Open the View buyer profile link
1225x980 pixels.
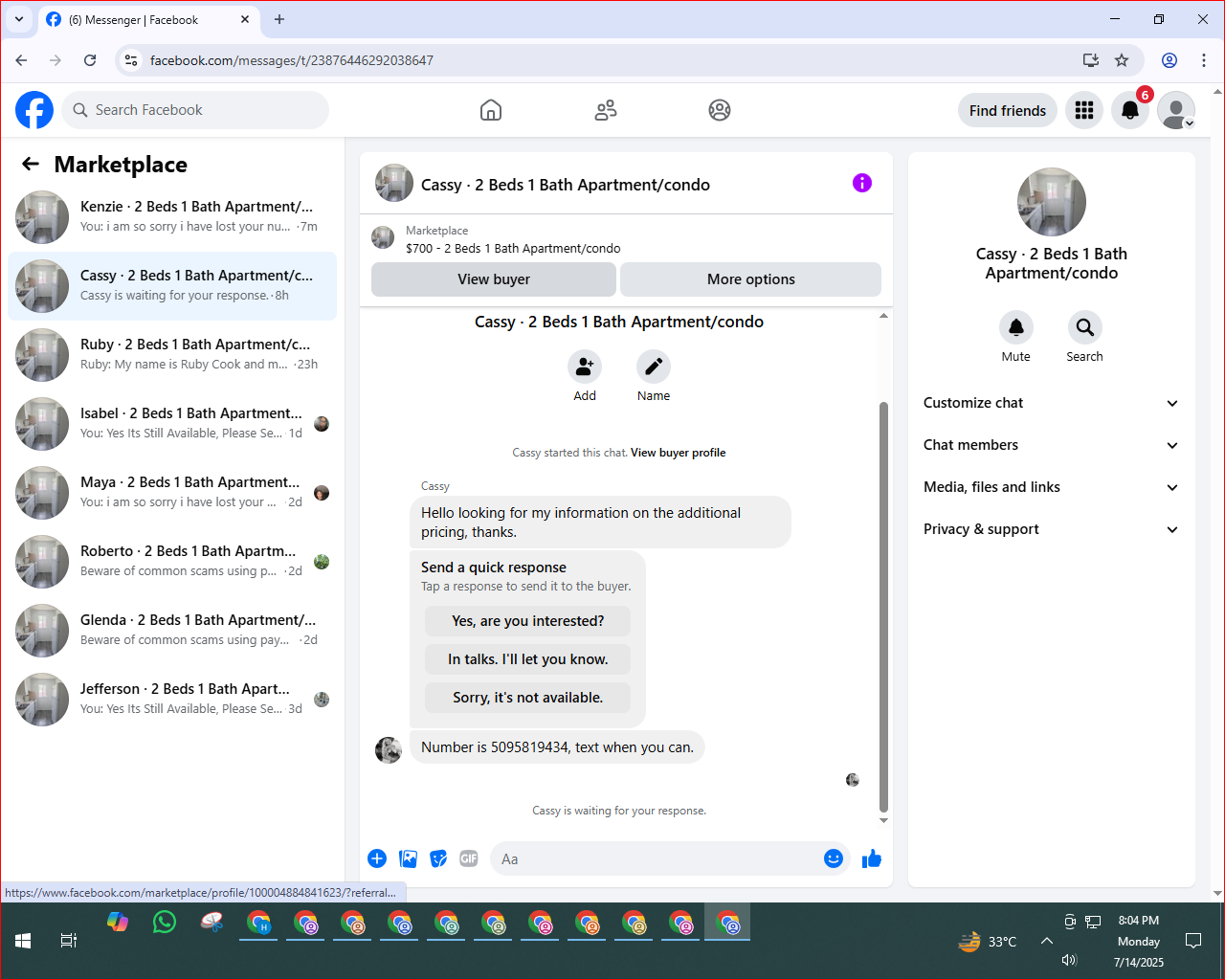[678, 453]
